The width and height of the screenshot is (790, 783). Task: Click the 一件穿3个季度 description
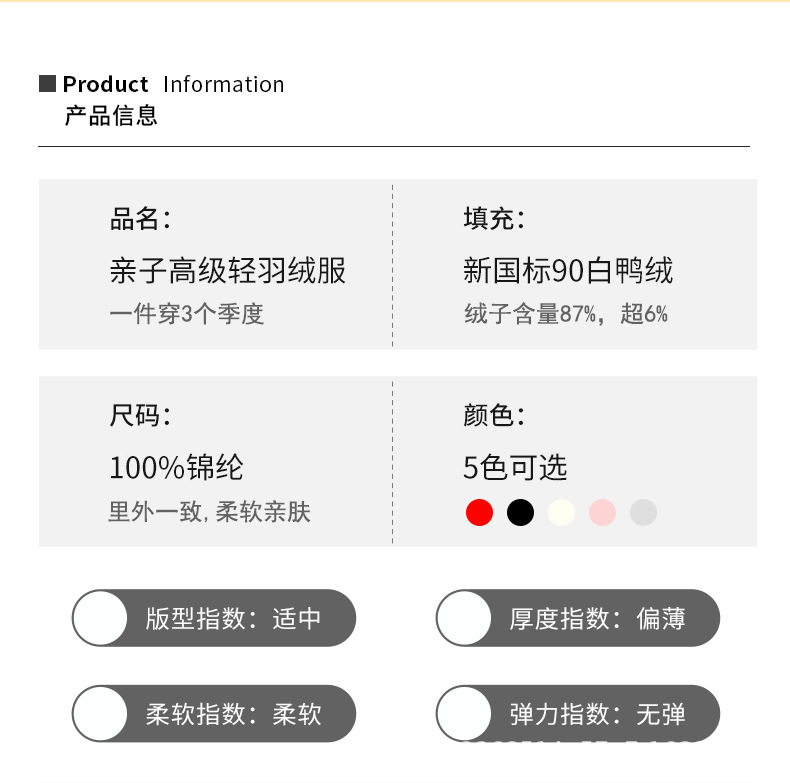186,314
